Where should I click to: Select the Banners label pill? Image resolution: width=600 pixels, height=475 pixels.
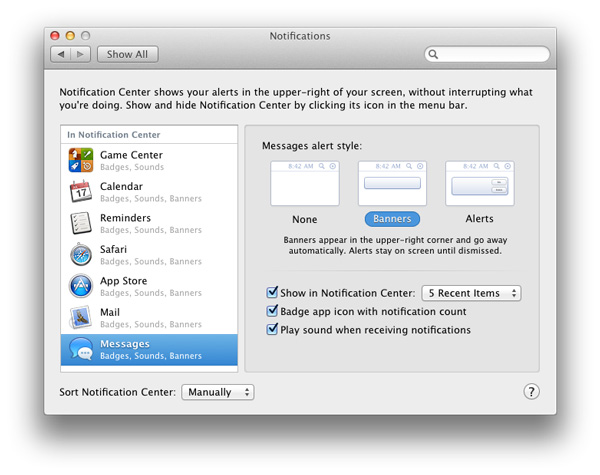[392, 219]
